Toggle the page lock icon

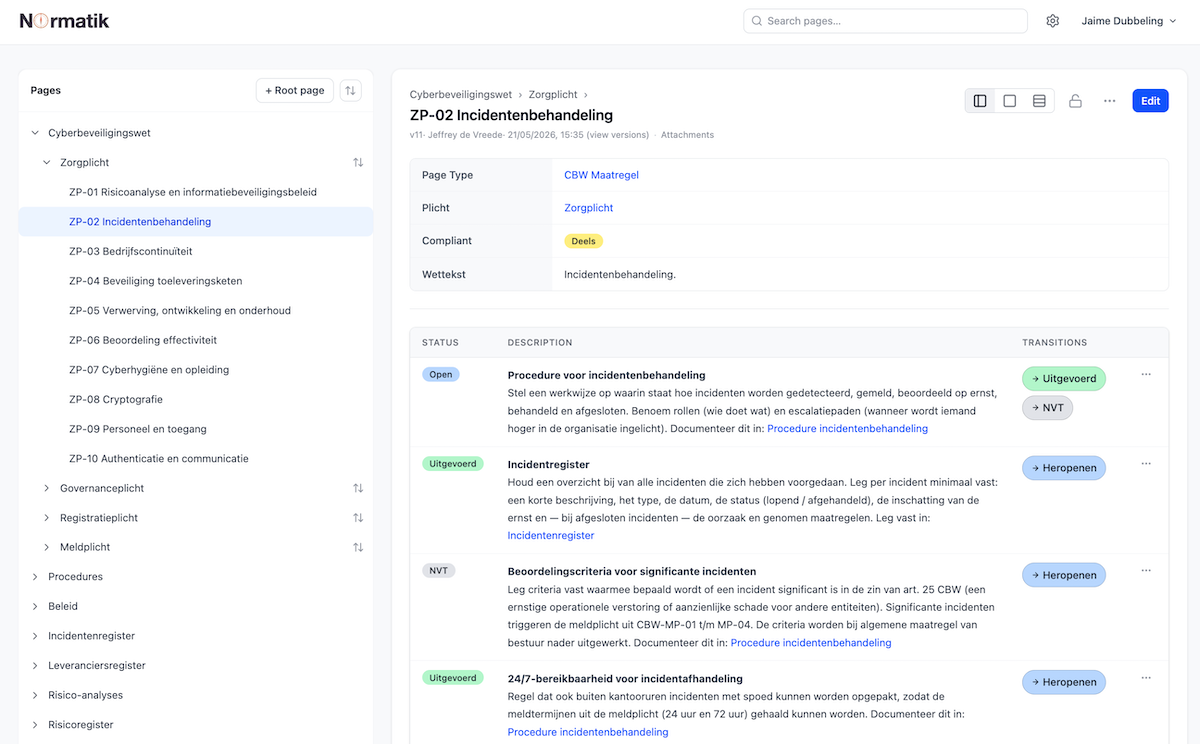click(1075, 101)
